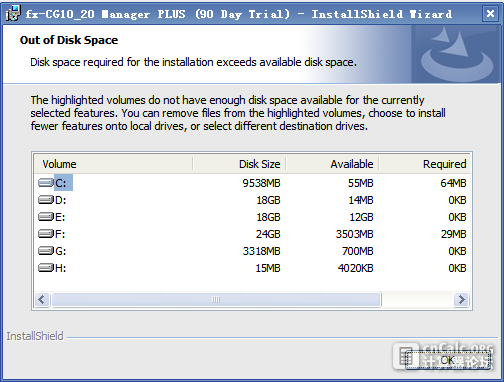Click the 24GB disk size for F:
The height and width of the screenshot is (382, 504).
[x=268, y=234]
